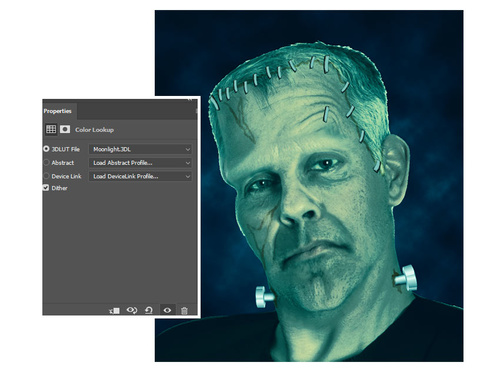Viewport: 500px width, 372px height.
Task: Click the Color Lookup title label
Action: [94, 130]
